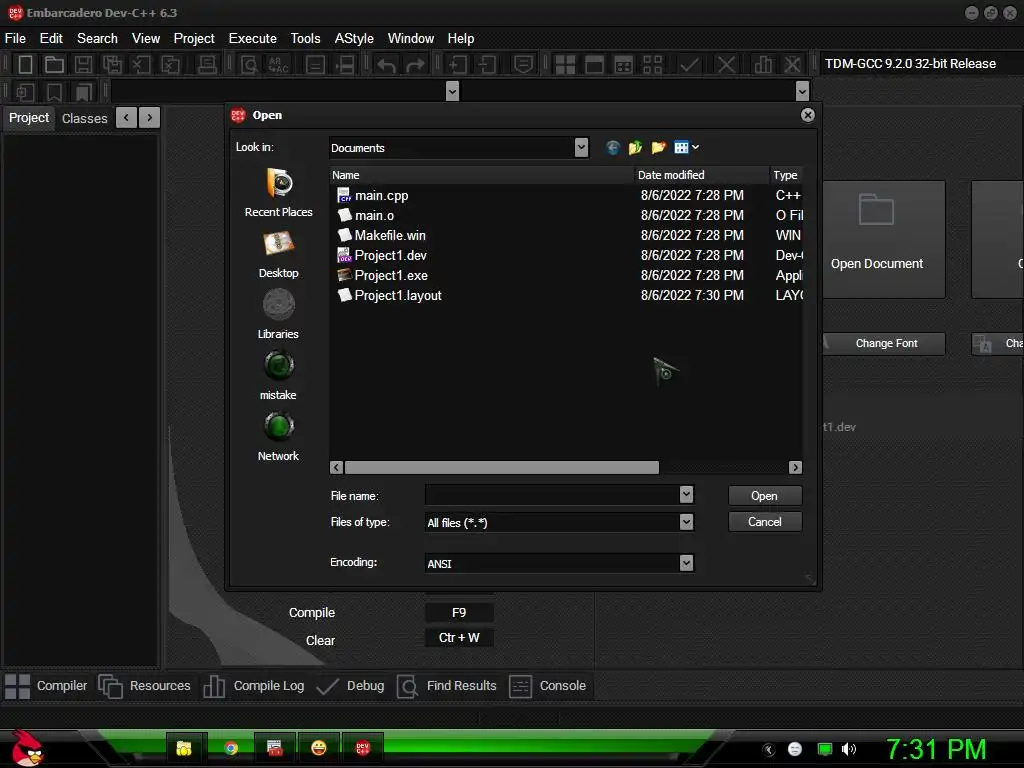Click the Dev-C++ taskbar icon
The image size is (1024, 768).
pyautogui.click(x=362, y=748)
